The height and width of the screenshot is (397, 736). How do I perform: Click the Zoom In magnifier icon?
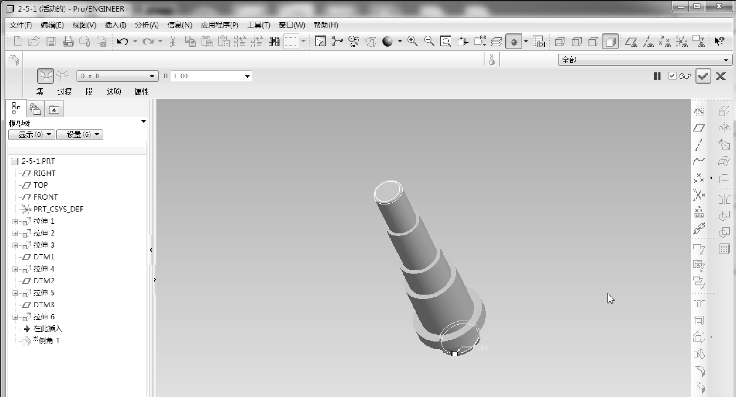[412, 41]
